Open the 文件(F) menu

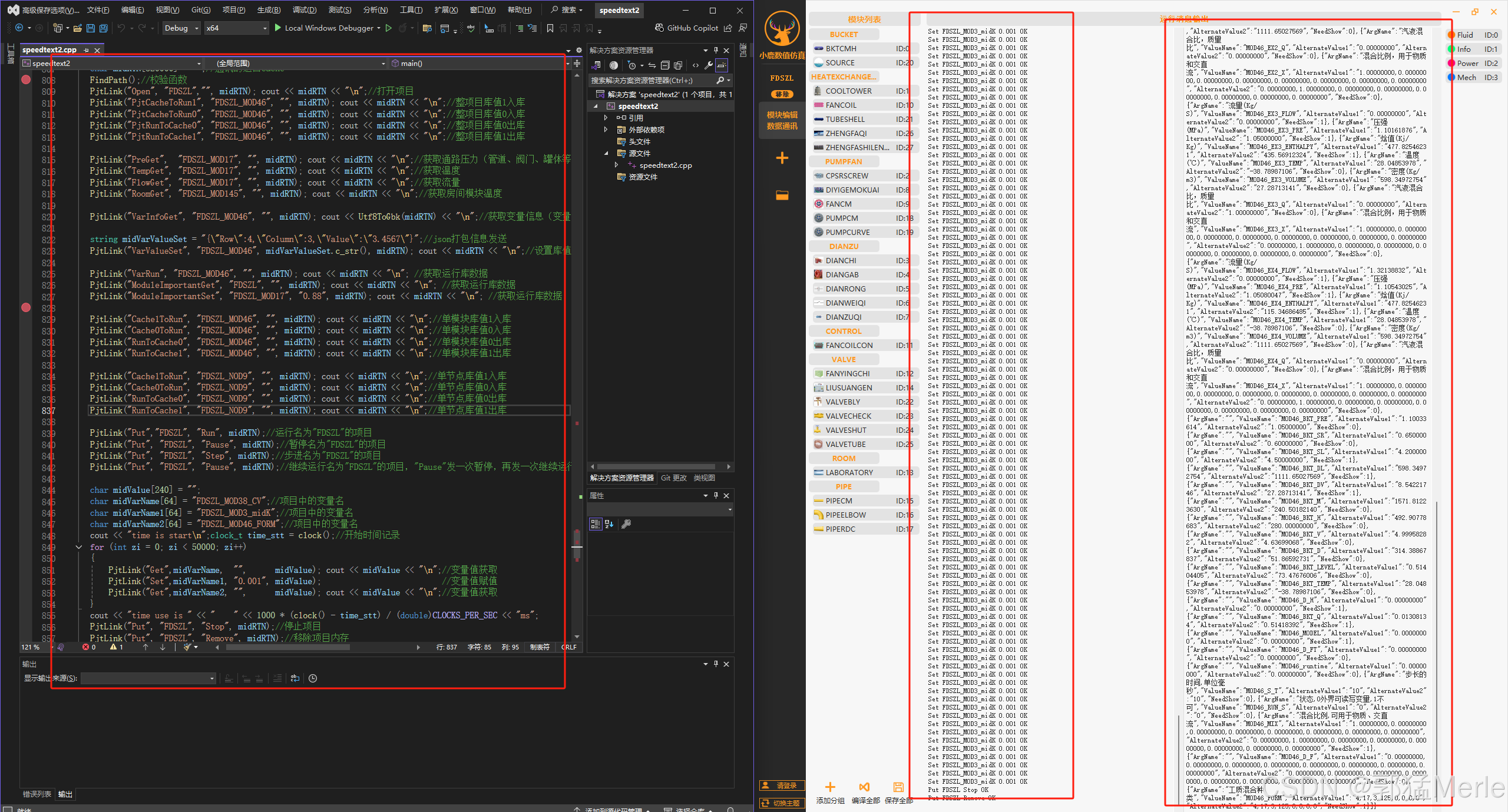(x=98, y=10)
